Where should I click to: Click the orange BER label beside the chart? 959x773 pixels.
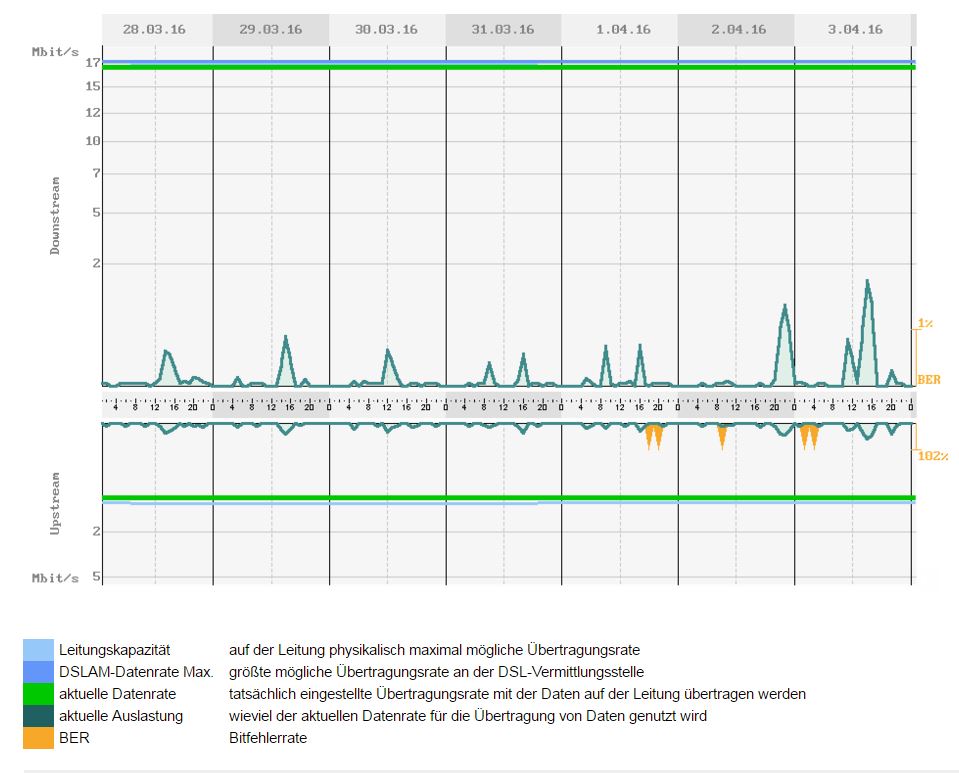(928, 380)
